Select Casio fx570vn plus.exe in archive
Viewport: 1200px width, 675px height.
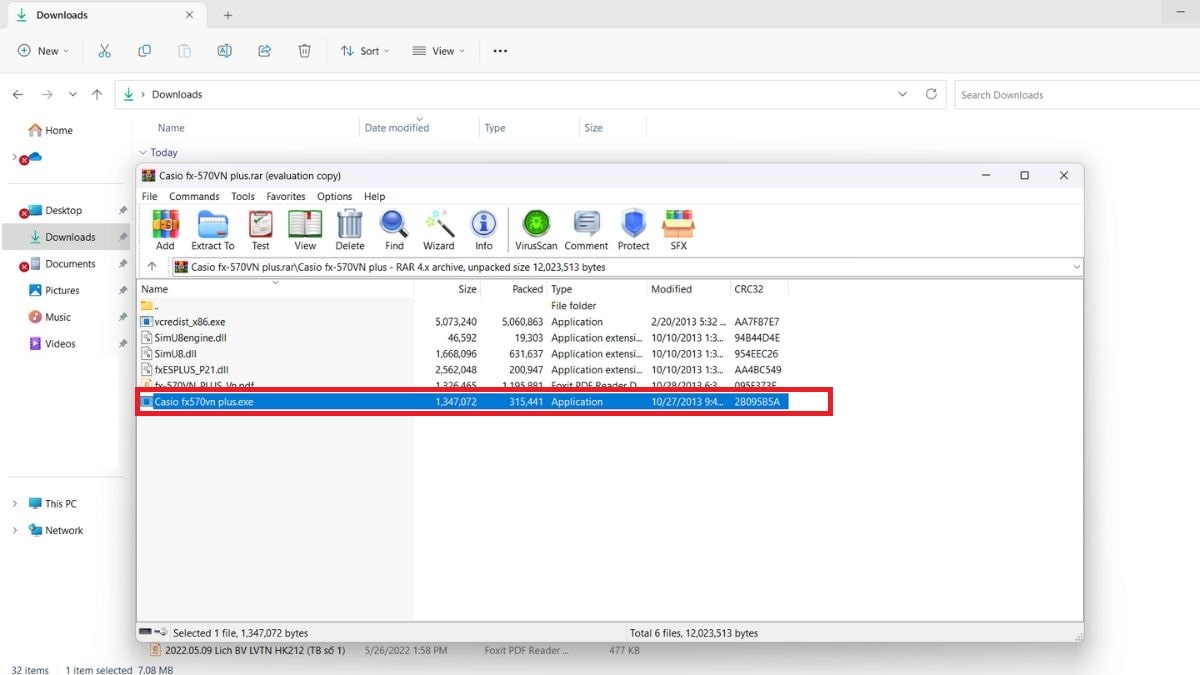click(464, 402)
